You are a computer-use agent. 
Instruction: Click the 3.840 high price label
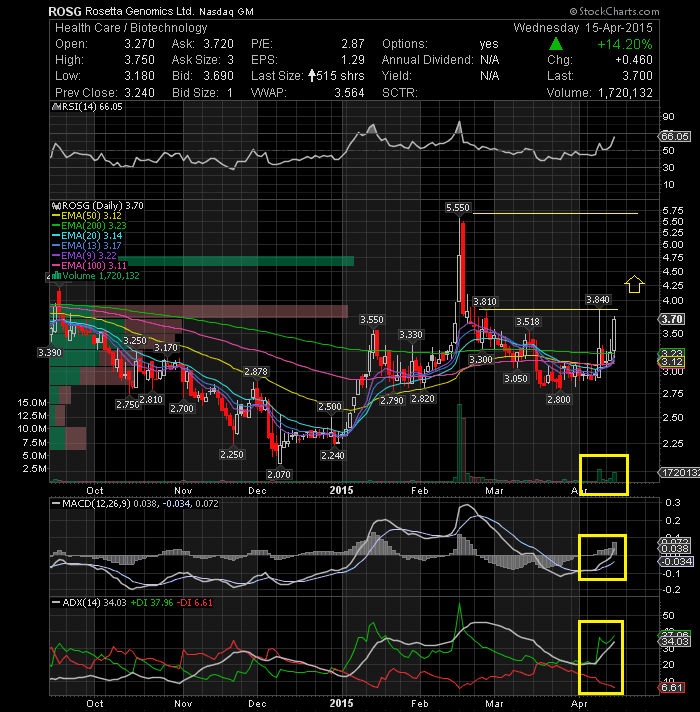click(598, 300)
